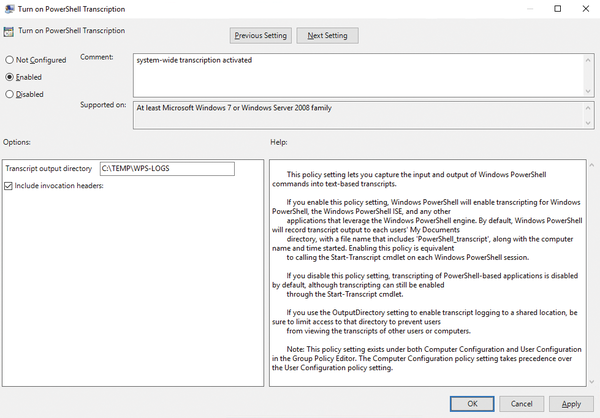Click Help pane scroll up arrow
The height and width of the screenshot is (418, 600).
pyautogui.click(x=592, y=165)
